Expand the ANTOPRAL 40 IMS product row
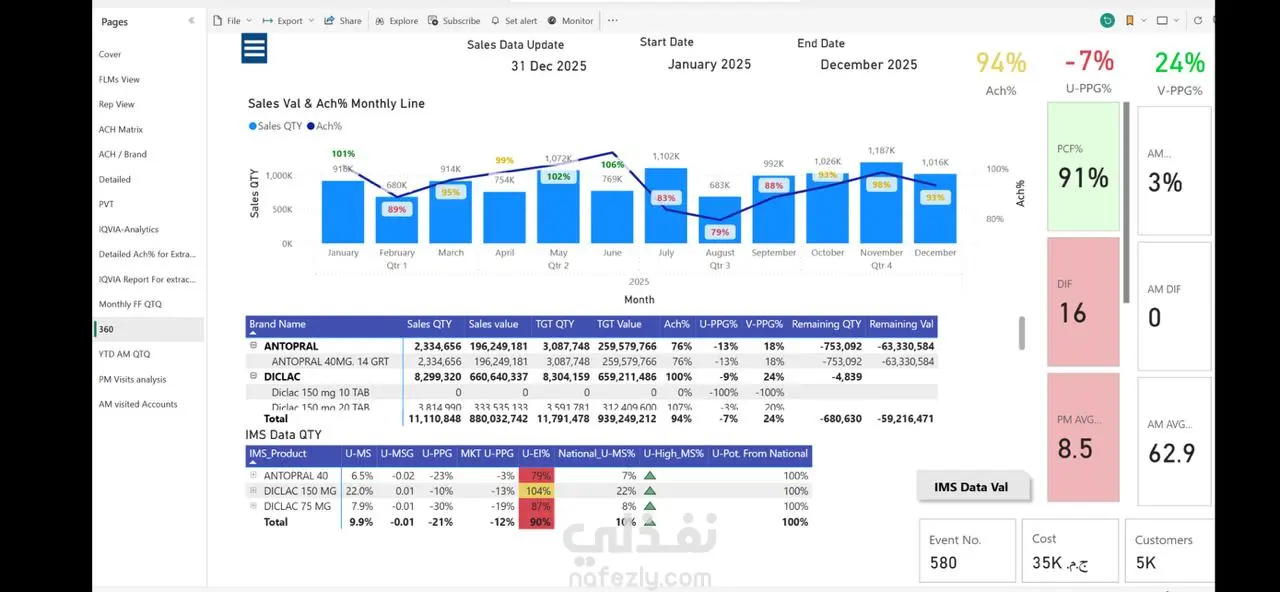 click(x=253, y=476)
